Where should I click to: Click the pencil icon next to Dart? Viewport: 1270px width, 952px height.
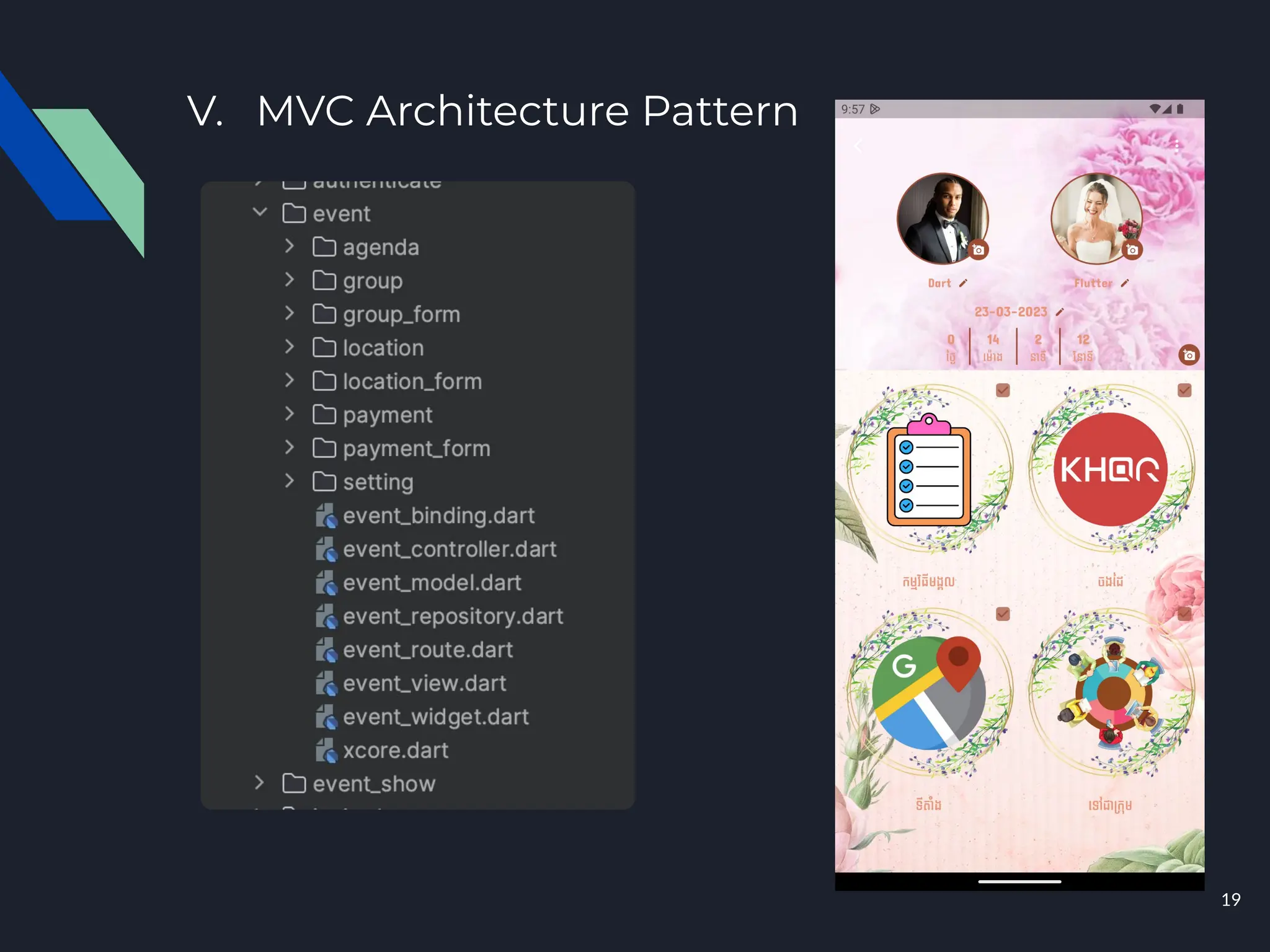[963, 283]
